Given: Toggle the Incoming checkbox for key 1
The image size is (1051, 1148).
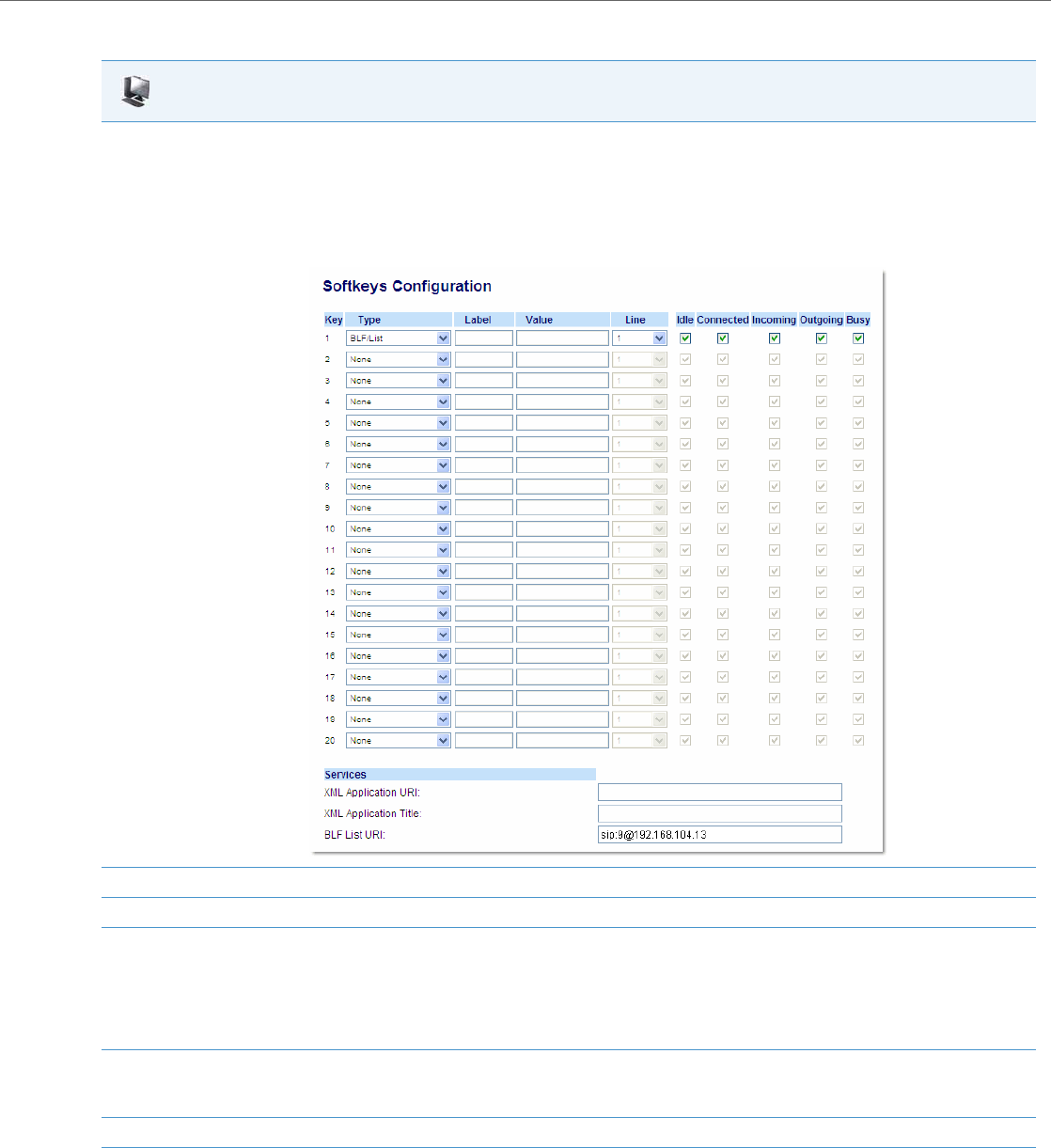Looking at the screenshot, I should coord(775,338).
